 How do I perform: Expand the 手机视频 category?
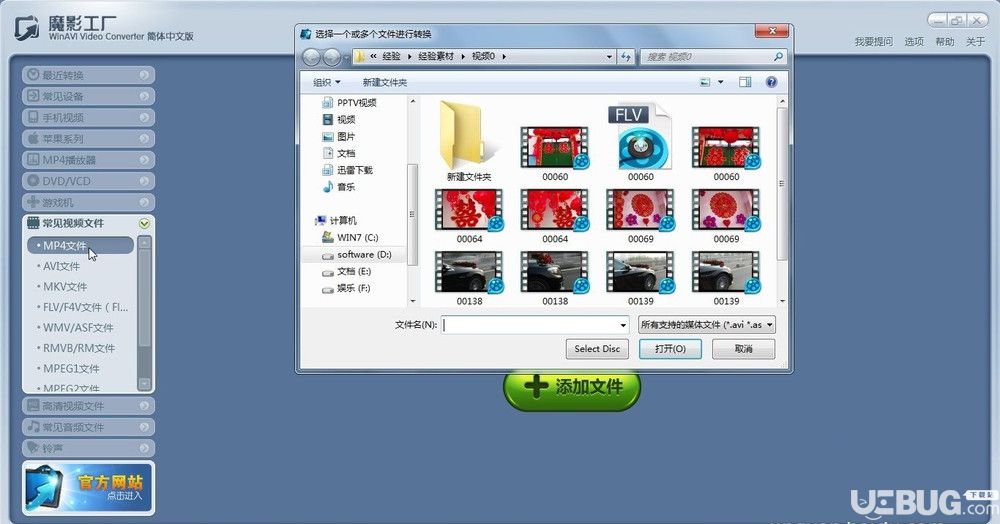tap(88, 117)
